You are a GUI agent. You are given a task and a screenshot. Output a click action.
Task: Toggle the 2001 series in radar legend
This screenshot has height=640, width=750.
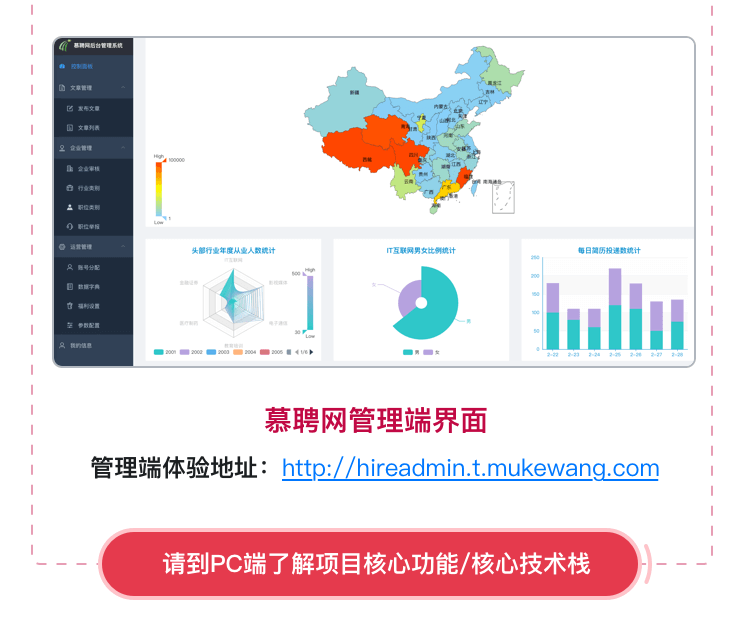[x=165, y=352]
